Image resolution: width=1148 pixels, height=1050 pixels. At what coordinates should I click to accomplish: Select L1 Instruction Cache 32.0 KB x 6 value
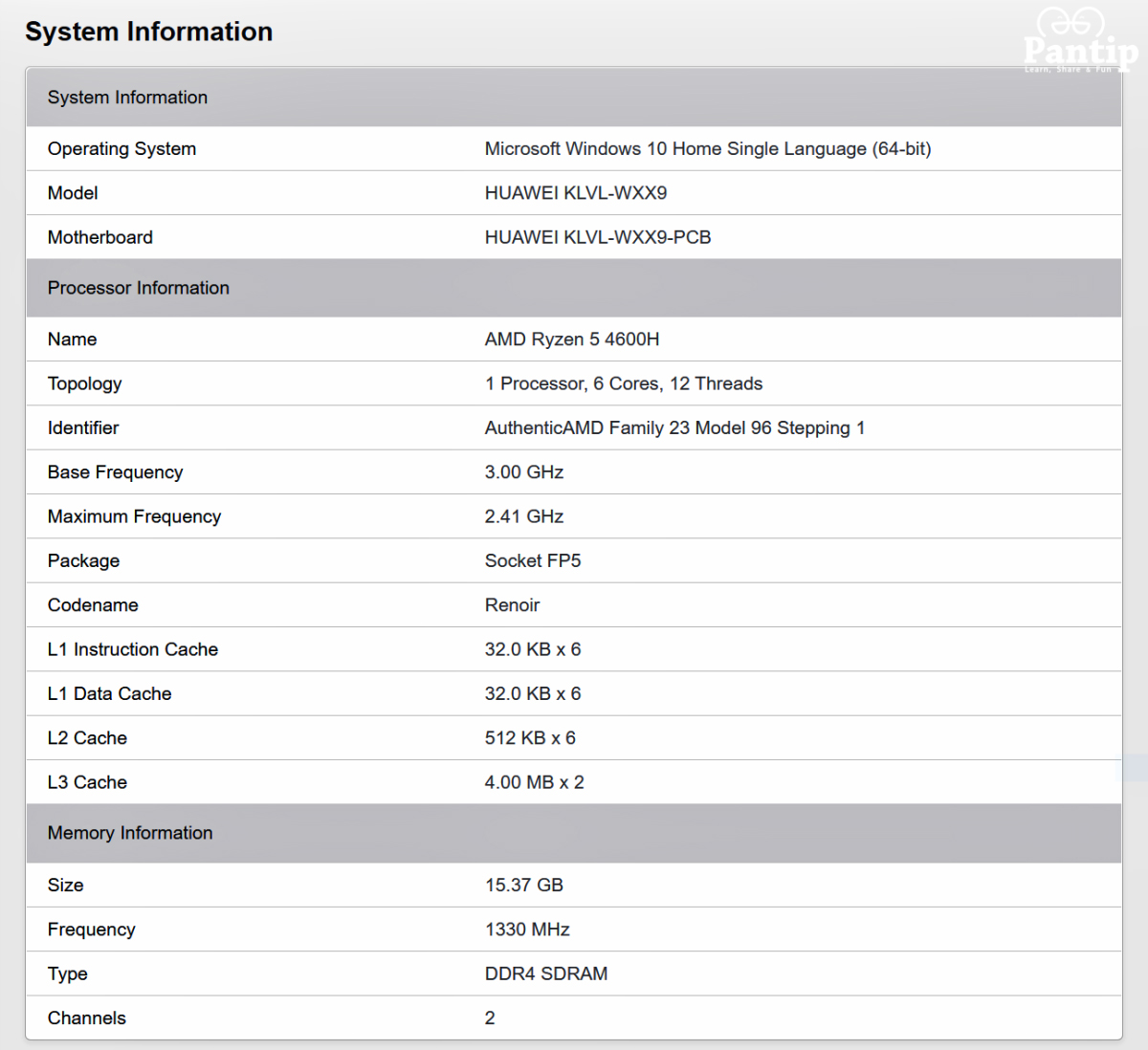[533, 649]
